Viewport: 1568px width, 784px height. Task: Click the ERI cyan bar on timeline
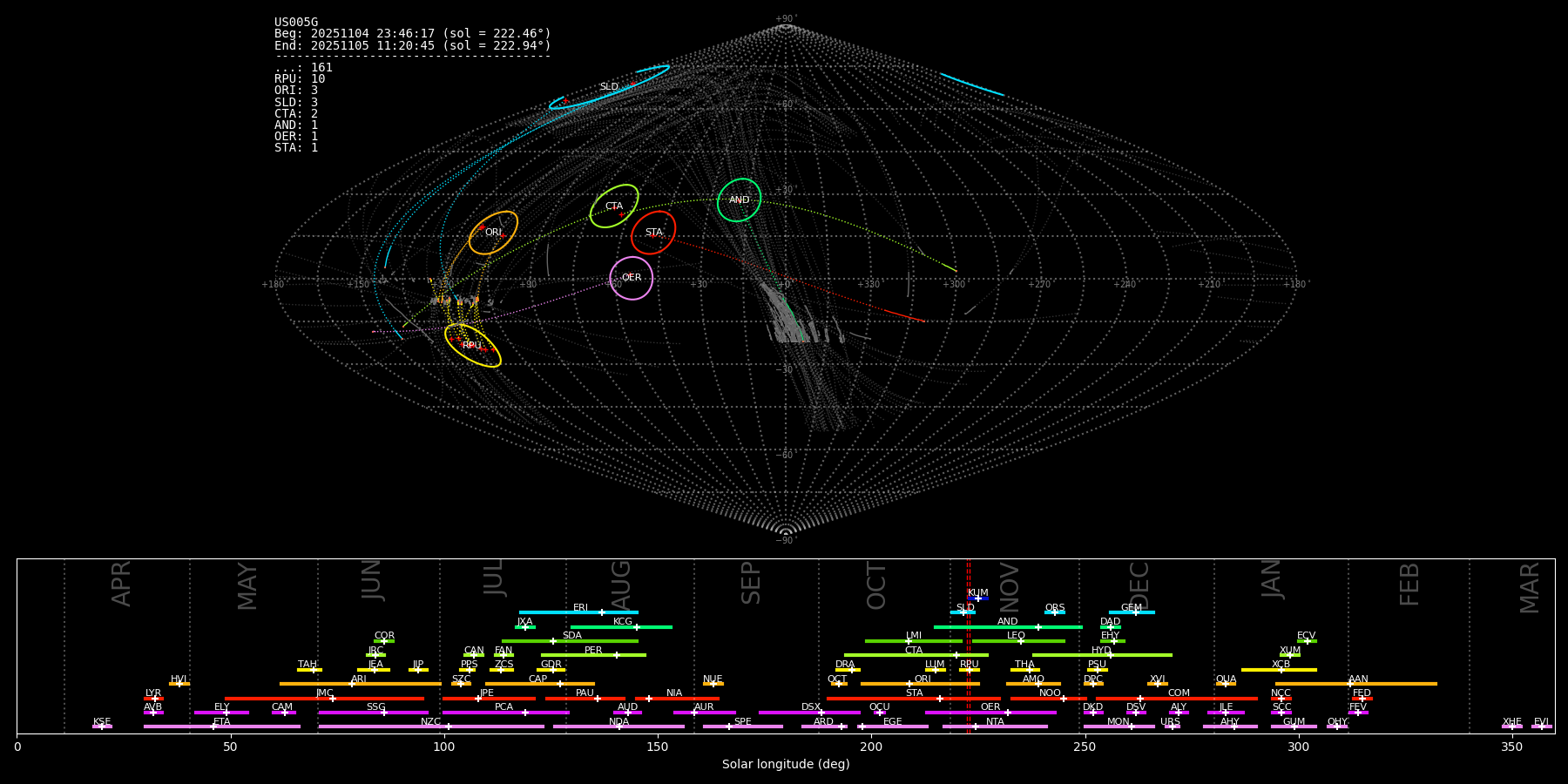(578, 612)
